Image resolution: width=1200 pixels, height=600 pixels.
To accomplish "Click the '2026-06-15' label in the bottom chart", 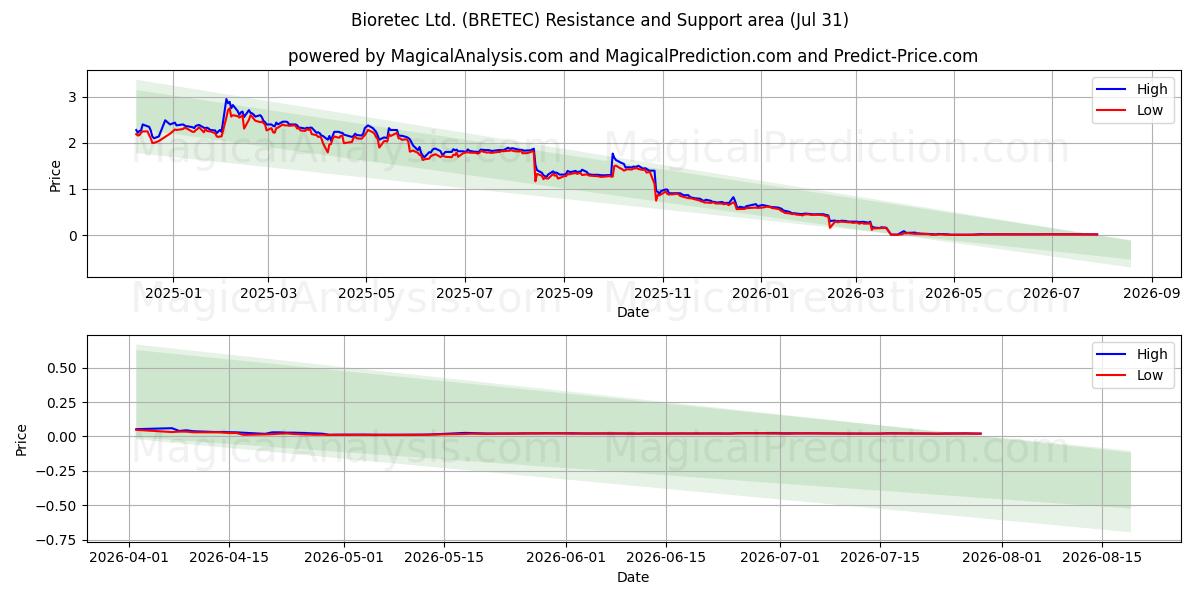I will pyautogui.click(x=666, y=559).
